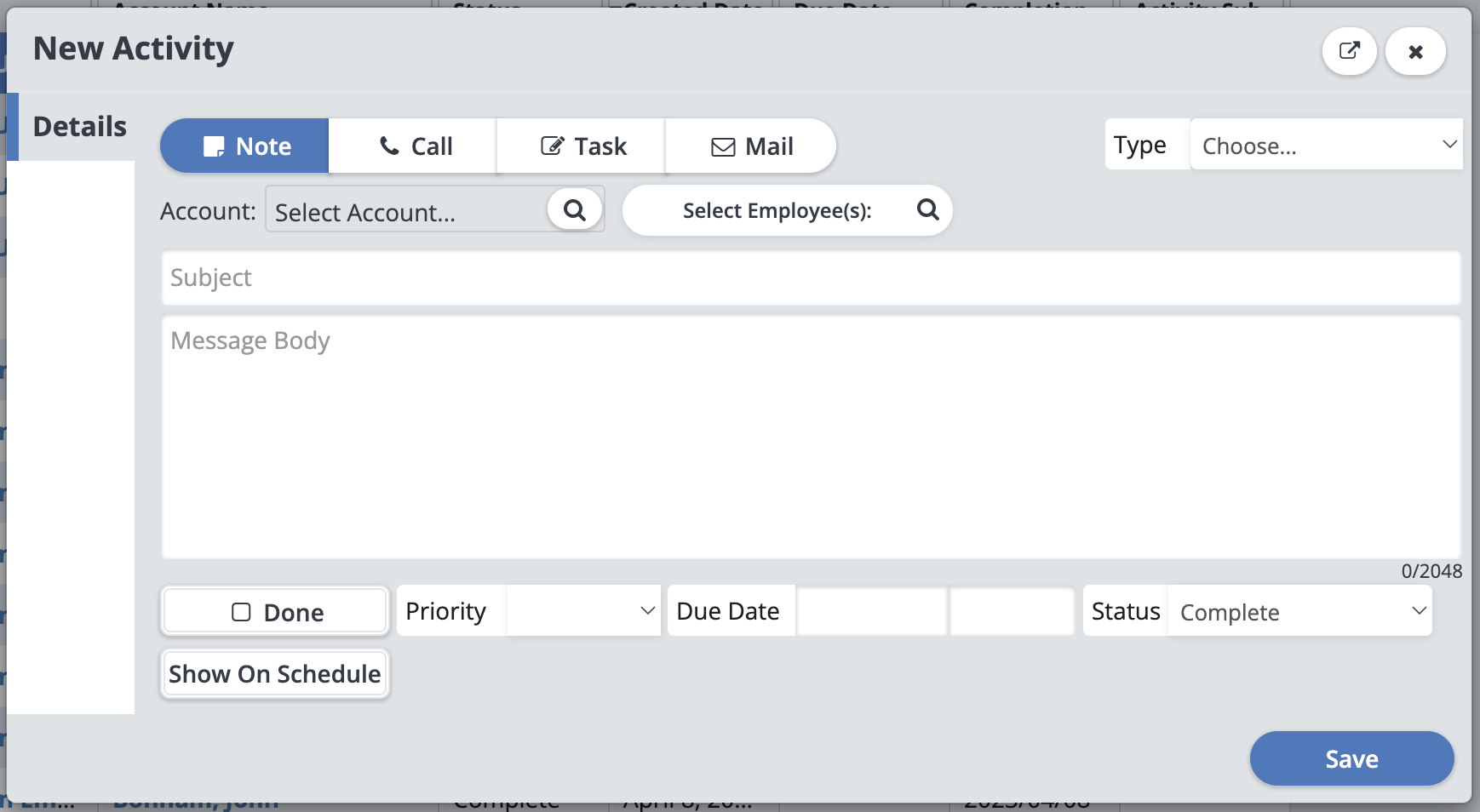Click the Select Account input field
The image size is (1480, 812).
tap(407, 212)
